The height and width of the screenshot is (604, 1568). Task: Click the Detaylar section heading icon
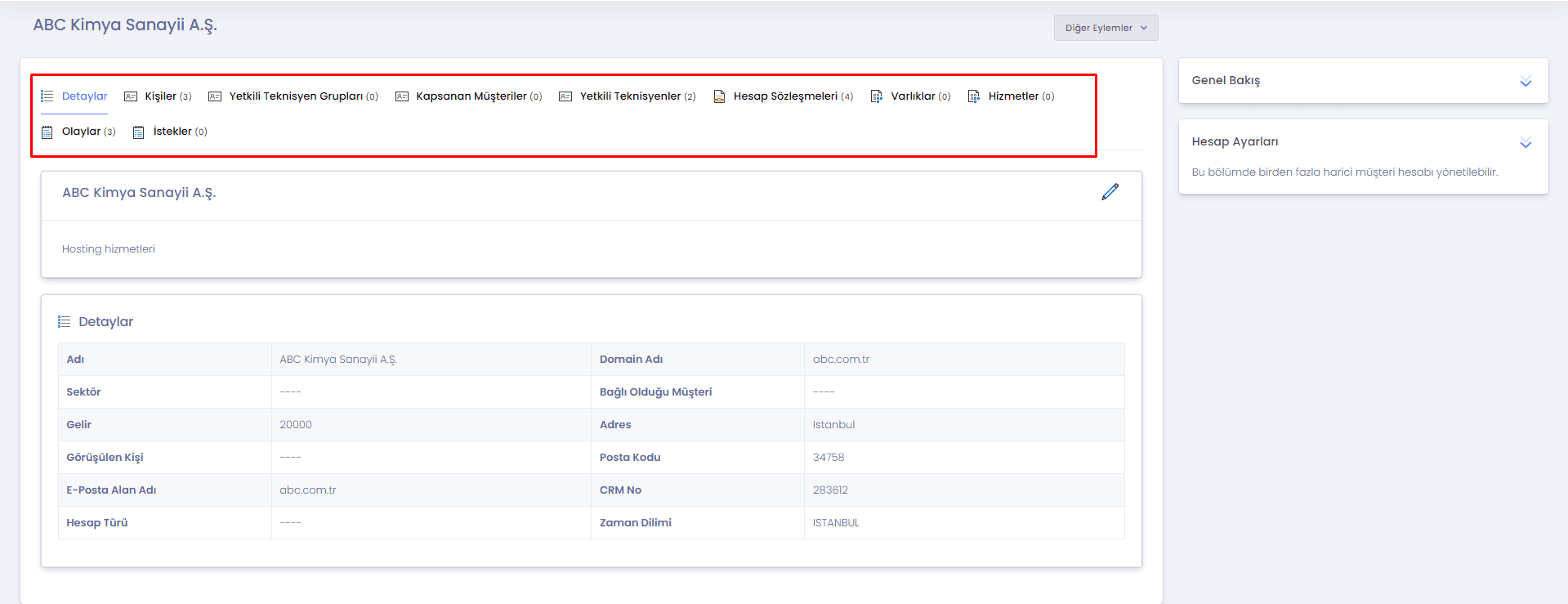[x=65, y=322]
